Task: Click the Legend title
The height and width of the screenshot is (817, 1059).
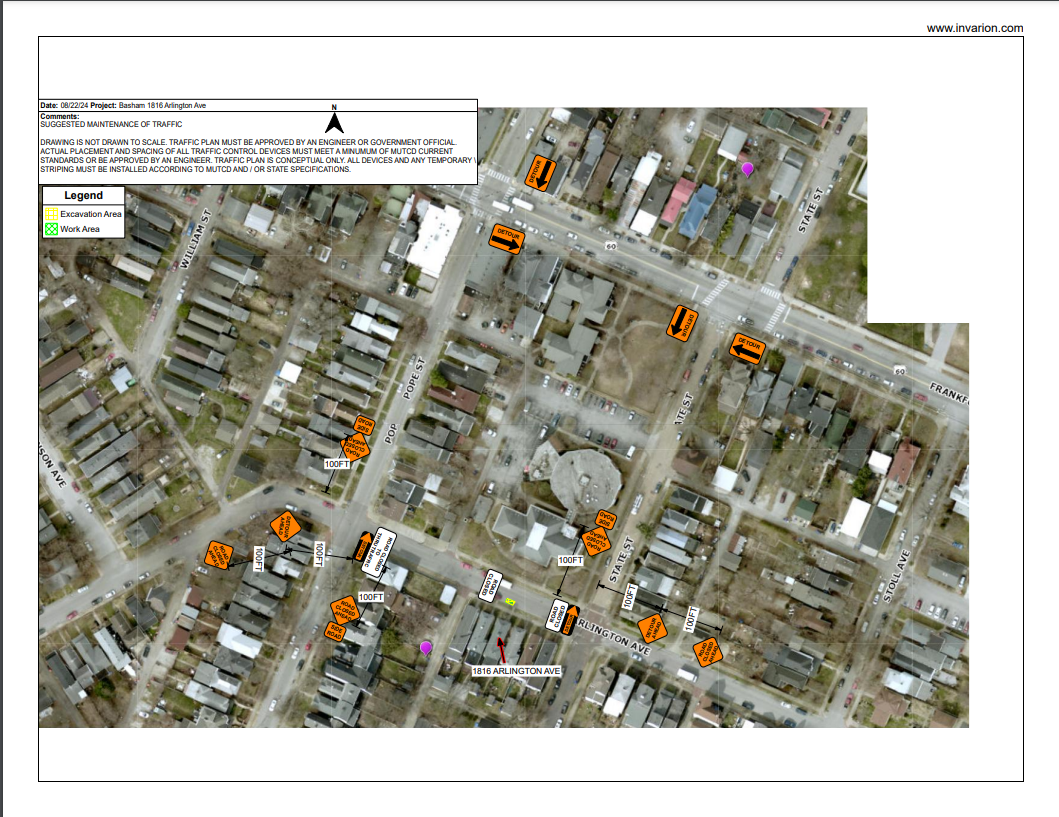Action: coord(84,196)
